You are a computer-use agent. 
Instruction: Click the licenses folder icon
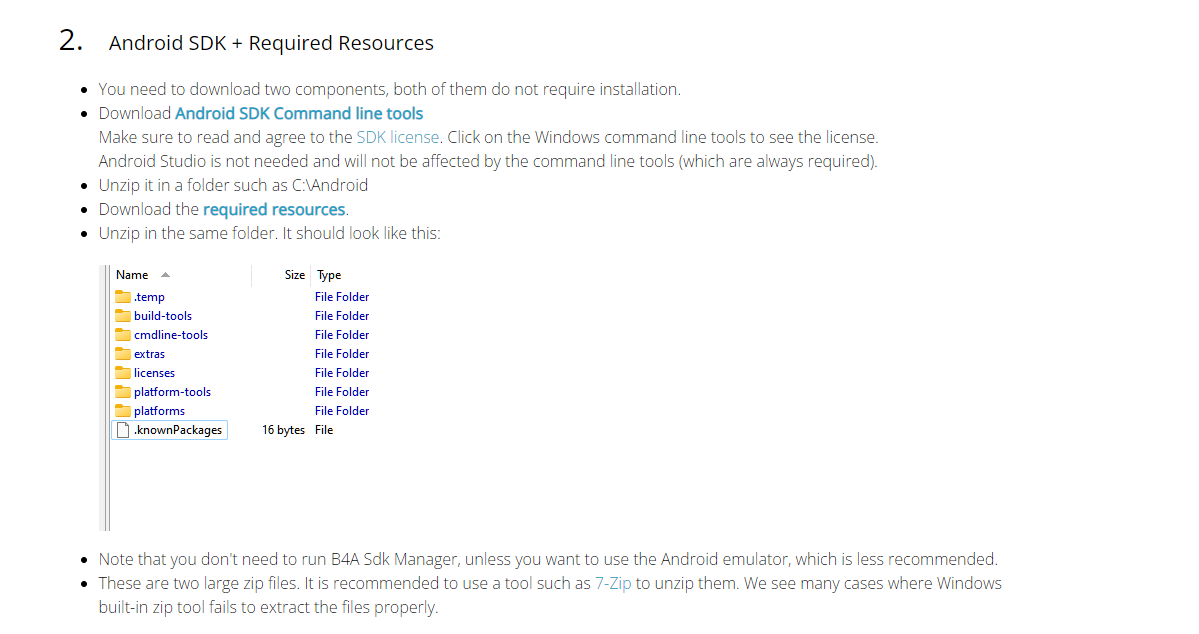(123, 373)
